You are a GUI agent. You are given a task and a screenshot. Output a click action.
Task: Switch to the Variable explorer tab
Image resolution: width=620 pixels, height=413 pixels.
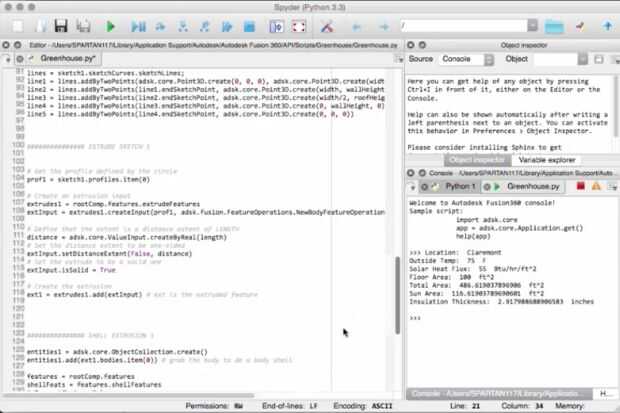(x=546, y=160)
